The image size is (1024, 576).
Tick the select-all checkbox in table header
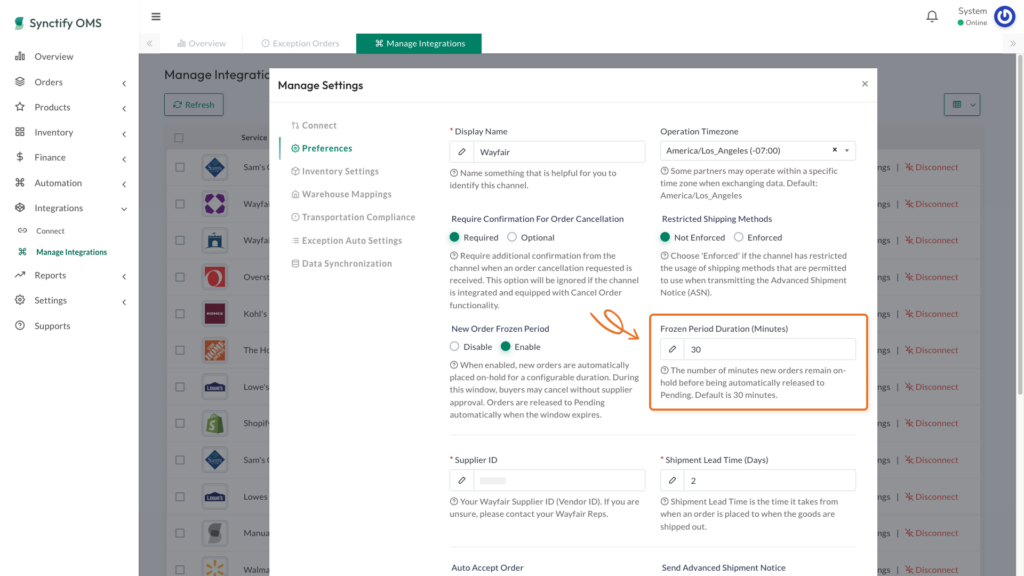pyautogui.click(x=179, y=138)
